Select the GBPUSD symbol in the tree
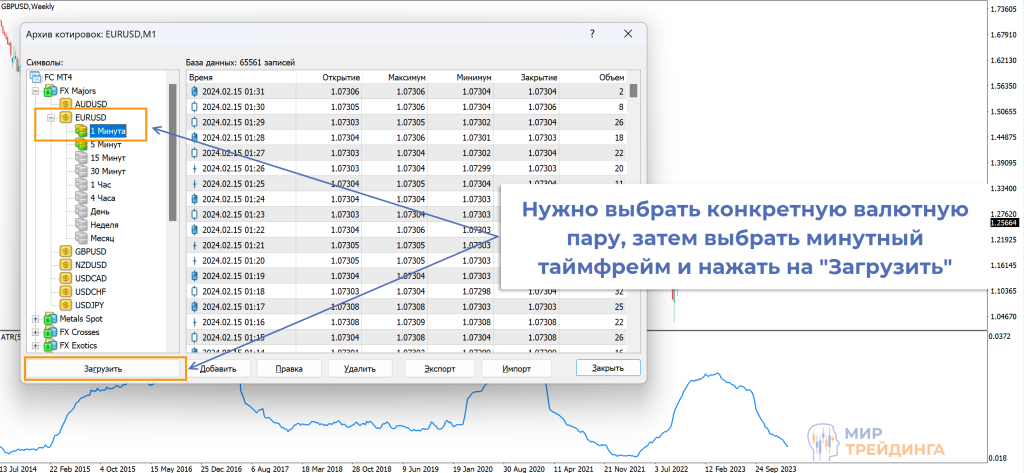This screenshot has width=1024, height=473. (x=90, y=252)
